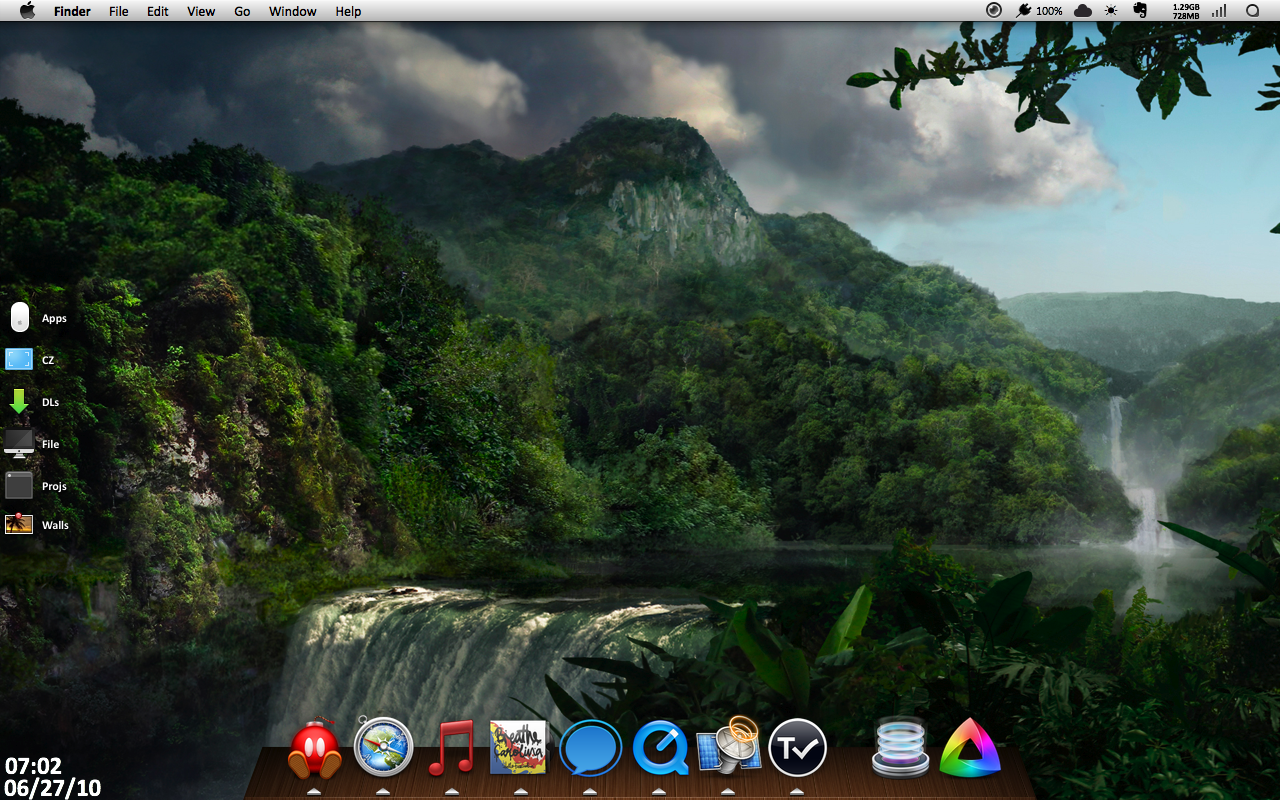Click the round lens icon in menu bar
This screenshot has width=1280, height=800.
click(x=993, y=10)
